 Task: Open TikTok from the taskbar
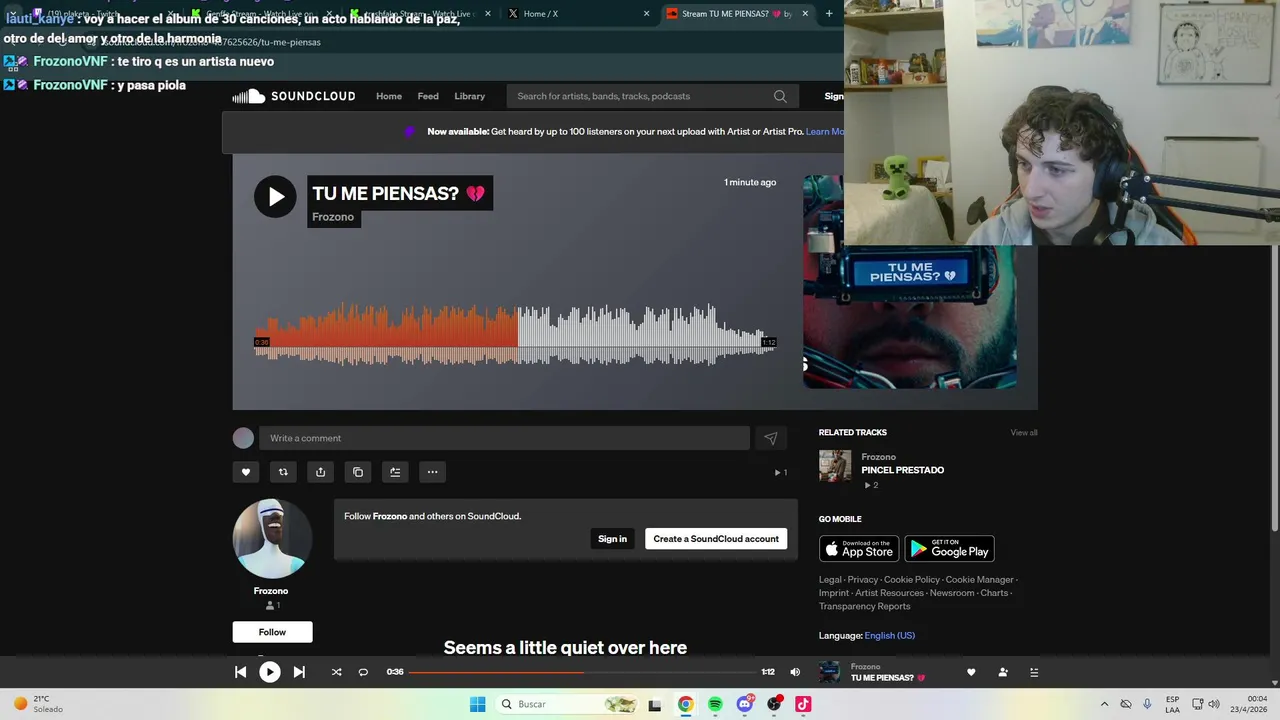(803, 704)
